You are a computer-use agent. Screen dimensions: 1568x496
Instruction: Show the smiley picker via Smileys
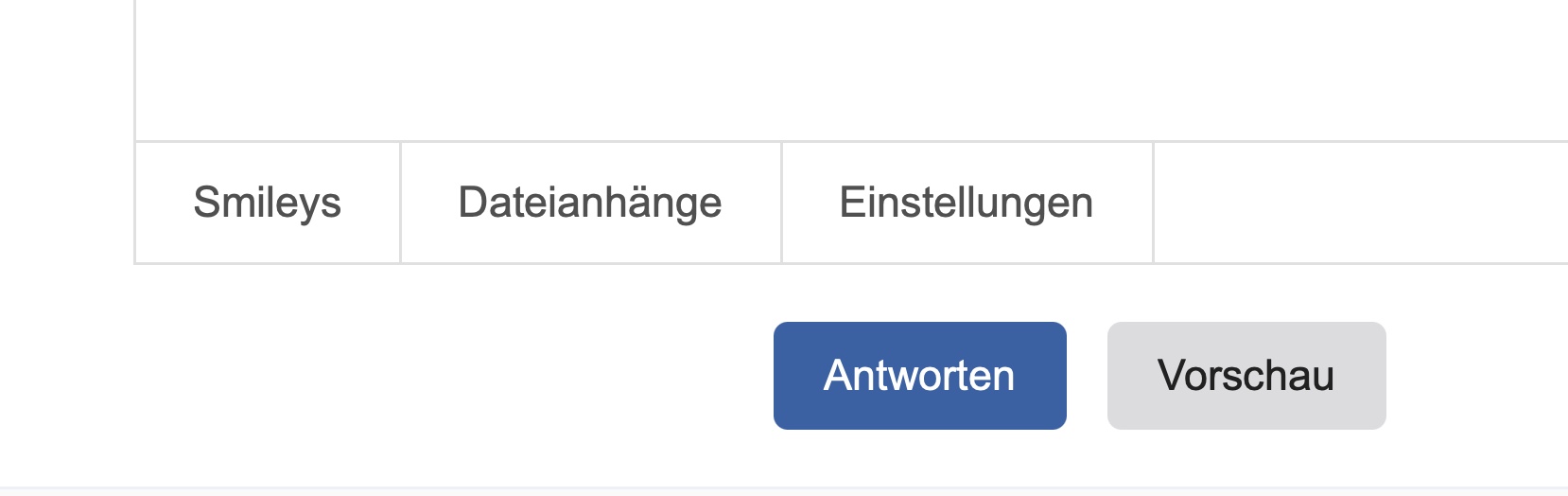(268, 203)
